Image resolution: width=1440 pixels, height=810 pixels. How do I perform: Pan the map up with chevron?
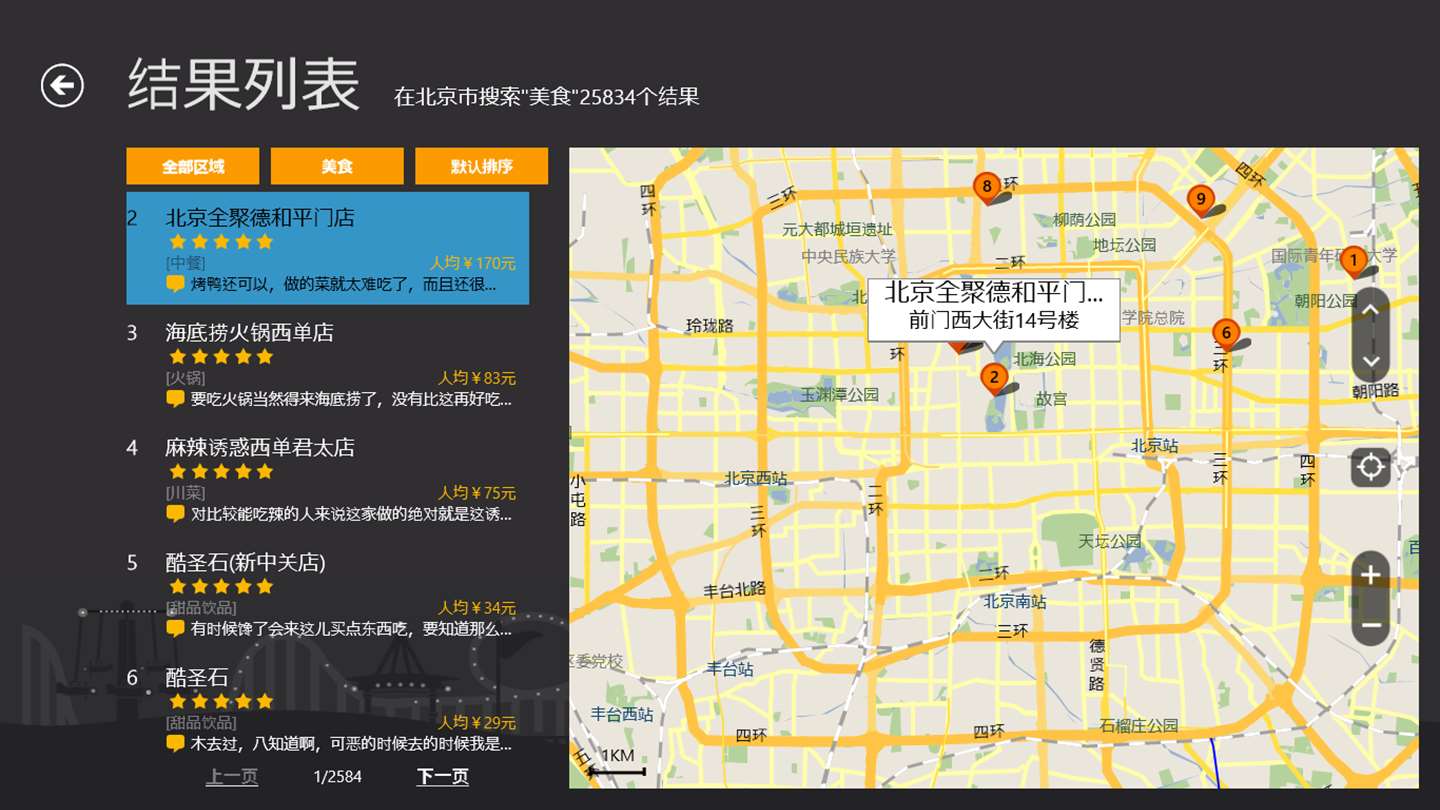coord(1370,310)
